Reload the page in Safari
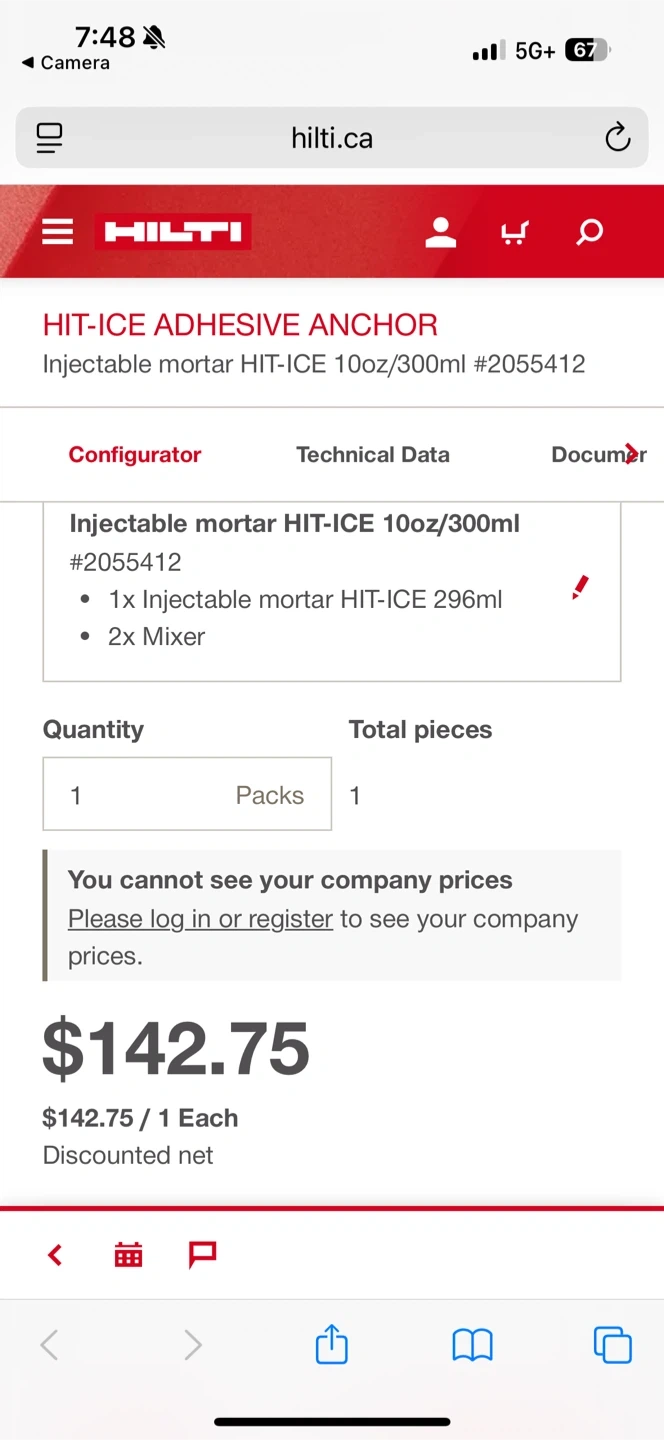664x1440 pixels. click(617, 138)
